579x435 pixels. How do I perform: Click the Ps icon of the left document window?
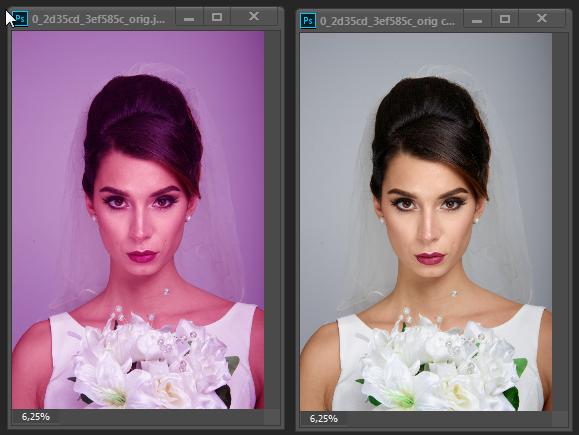tap(20, 18)
